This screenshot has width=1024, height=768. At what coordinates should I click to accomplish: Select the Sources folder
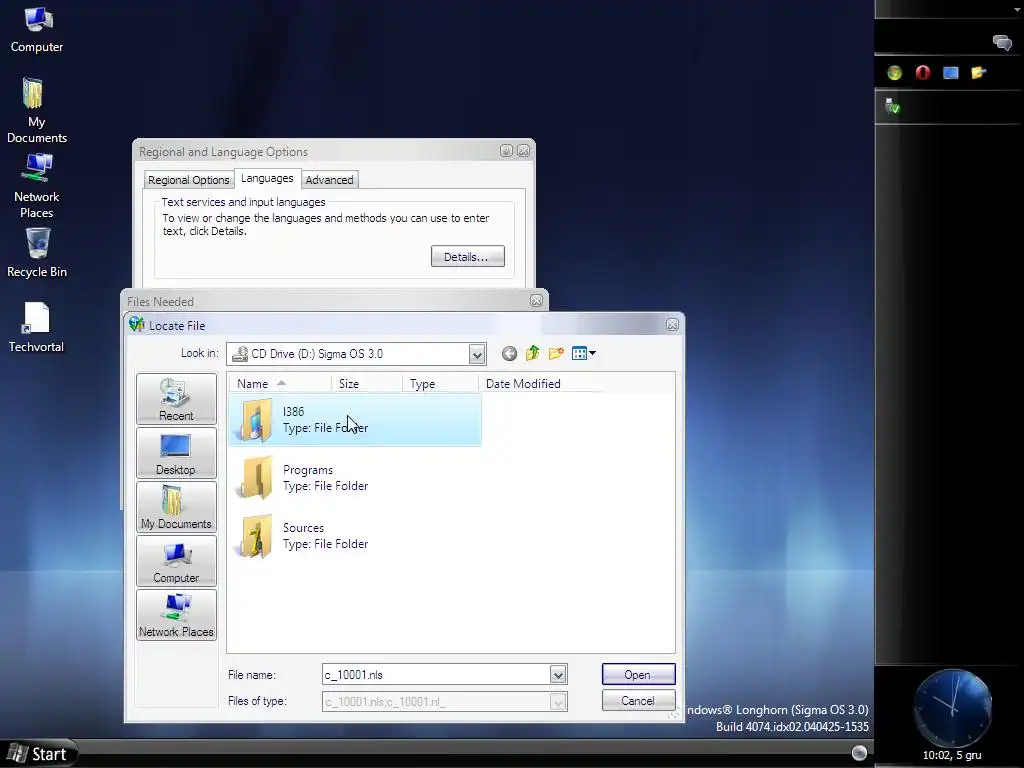(304, 536)
